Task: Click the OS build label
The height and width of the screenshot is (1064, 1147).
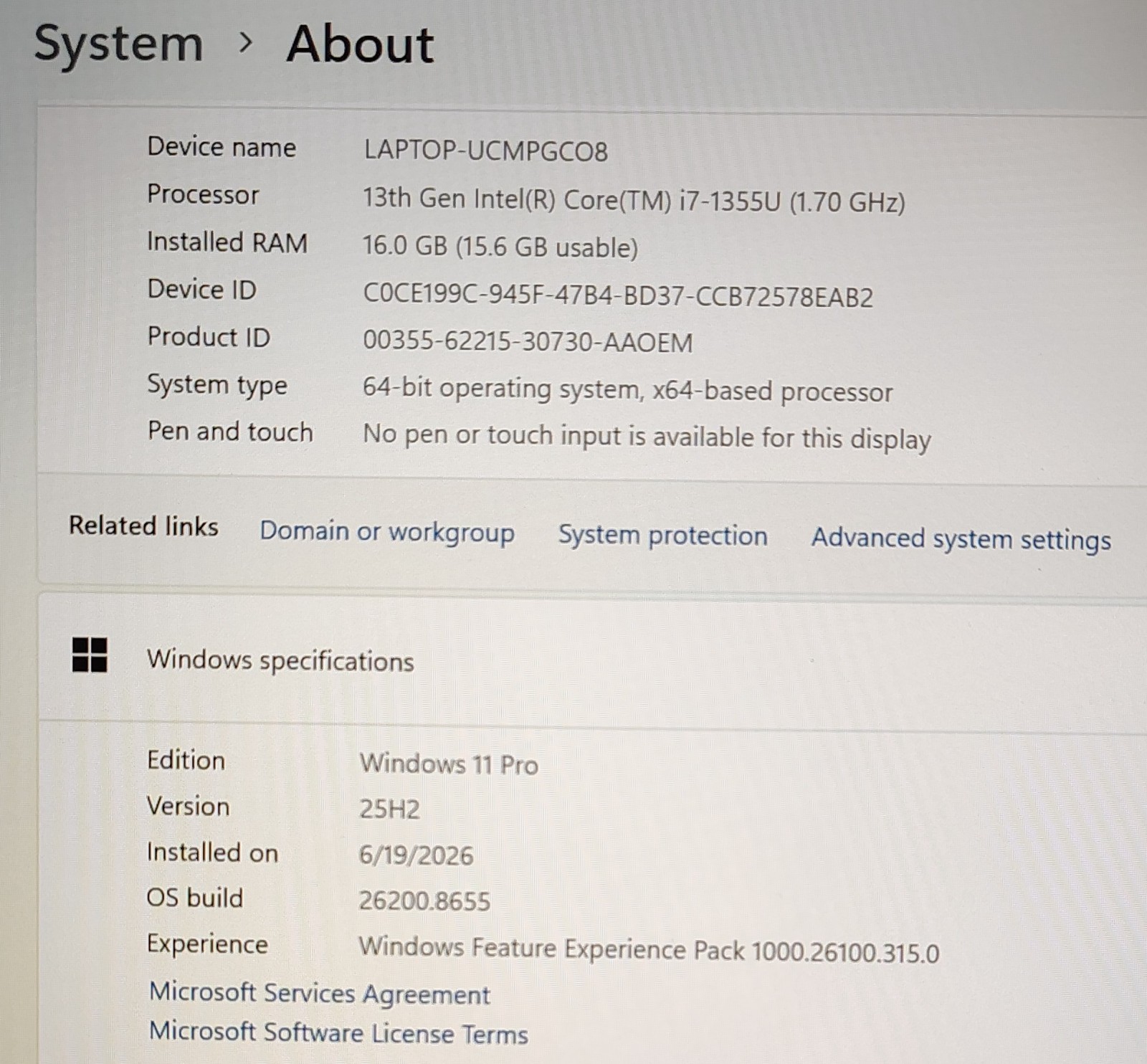Action: (x=194, y=898)
